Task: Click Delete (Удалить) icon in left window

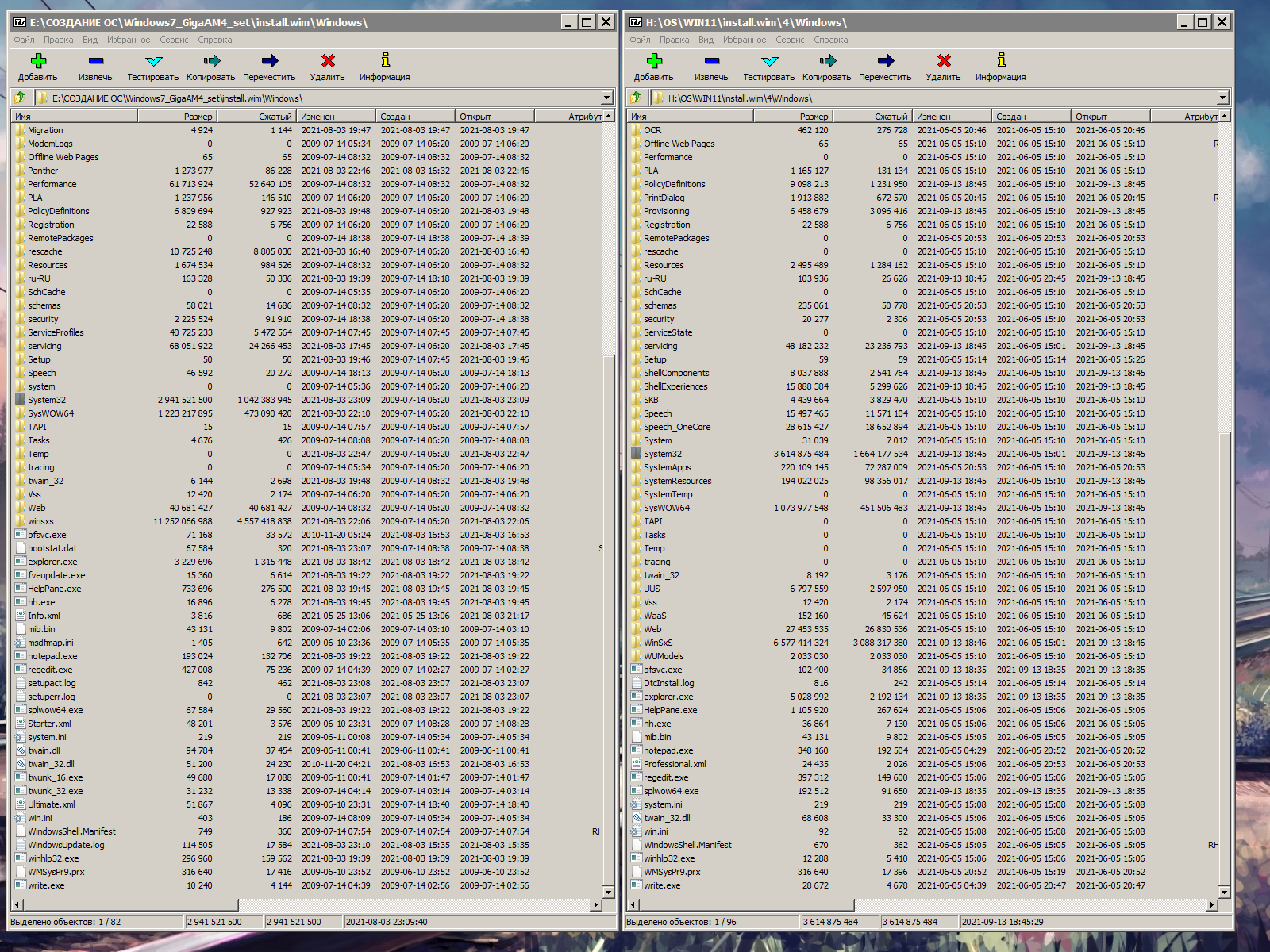Action: click(x=327, y=62)
